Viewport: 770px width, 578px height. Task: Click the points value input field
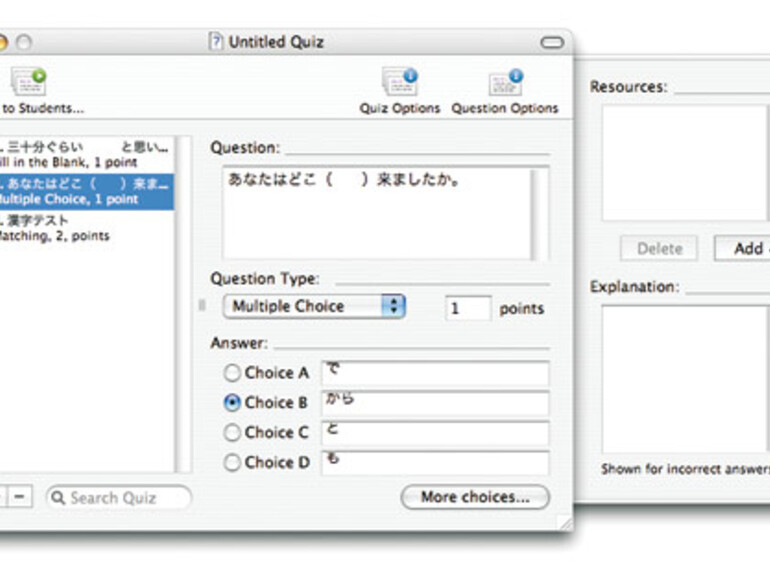(467, 308)
